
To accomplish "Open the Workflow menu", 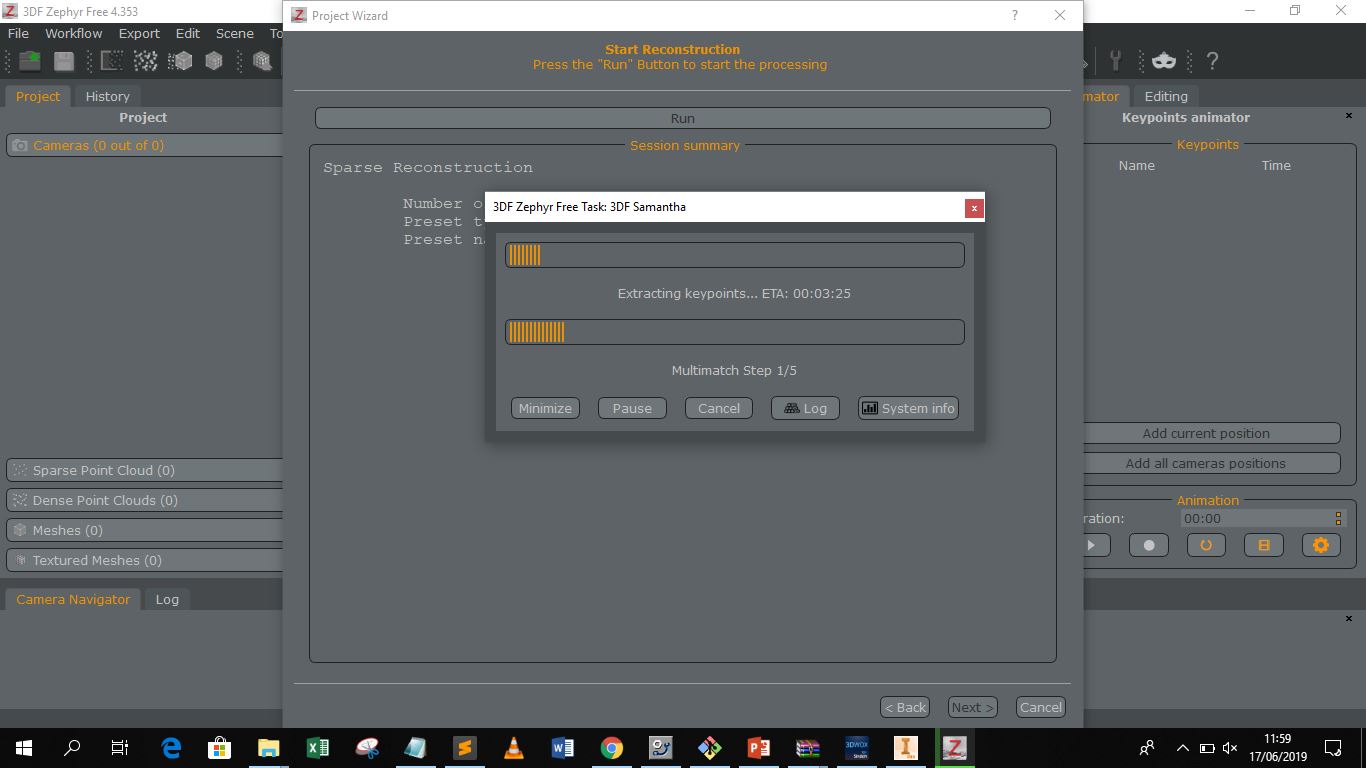I will point(74,33).
